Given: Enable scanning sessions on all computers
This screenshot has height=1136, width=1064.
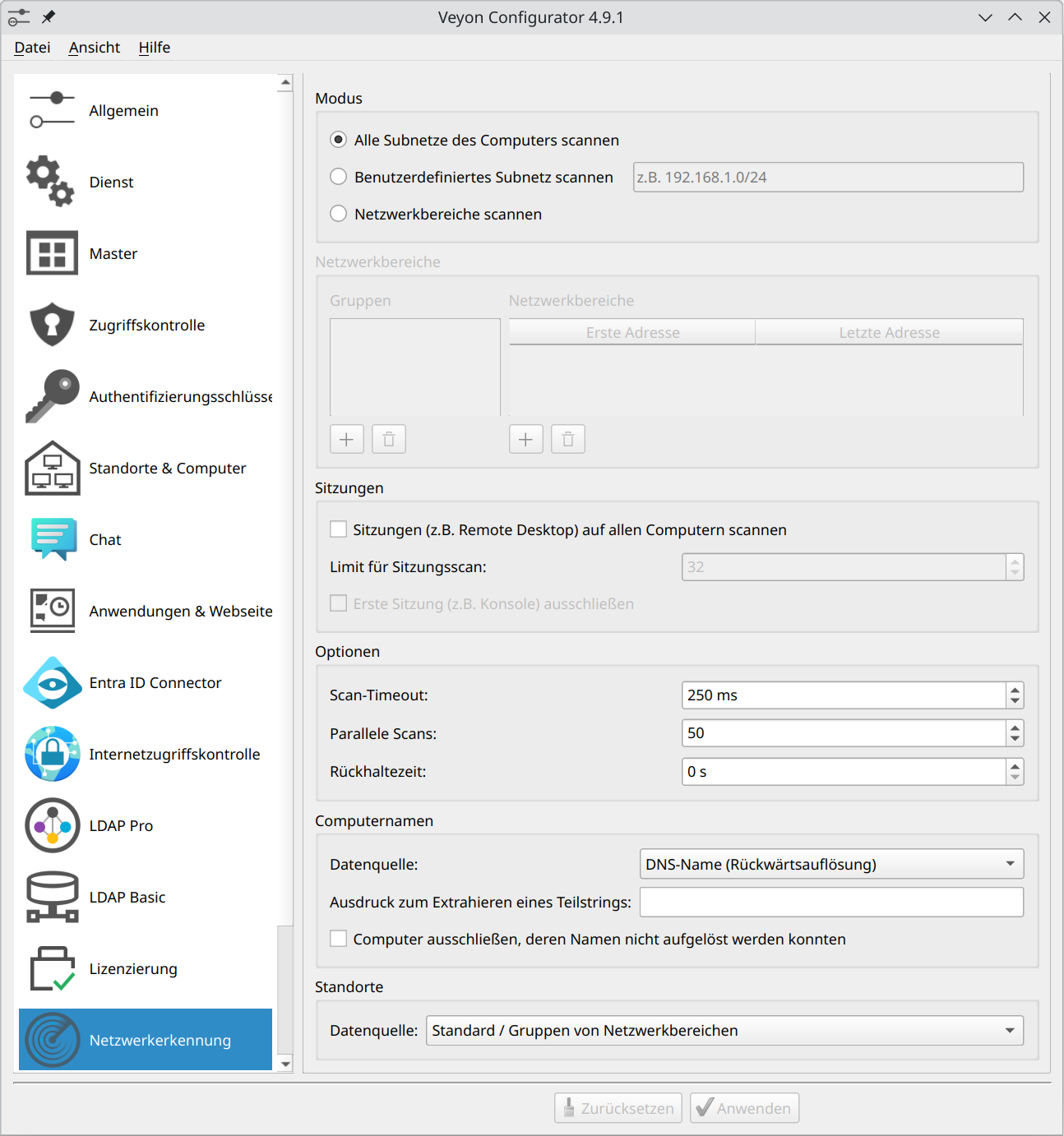Looking at the screenshot, I should [x=338, y=529].
